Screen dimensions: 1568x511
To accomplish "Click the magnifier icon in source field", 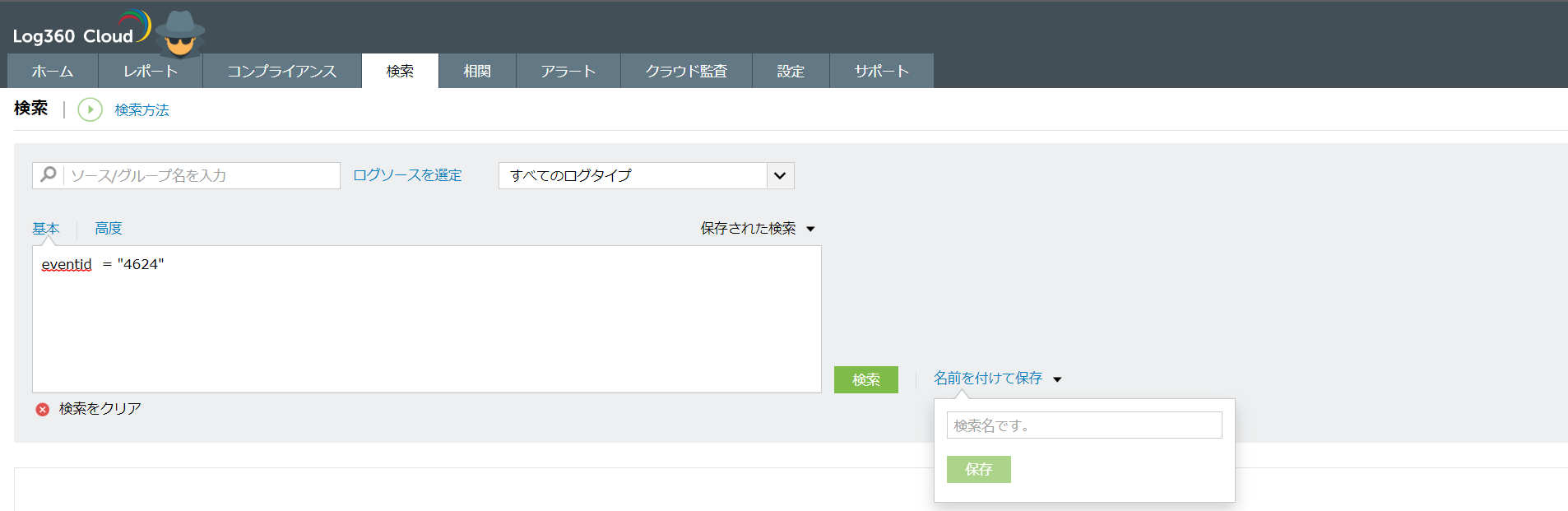I will pos(49,174).
